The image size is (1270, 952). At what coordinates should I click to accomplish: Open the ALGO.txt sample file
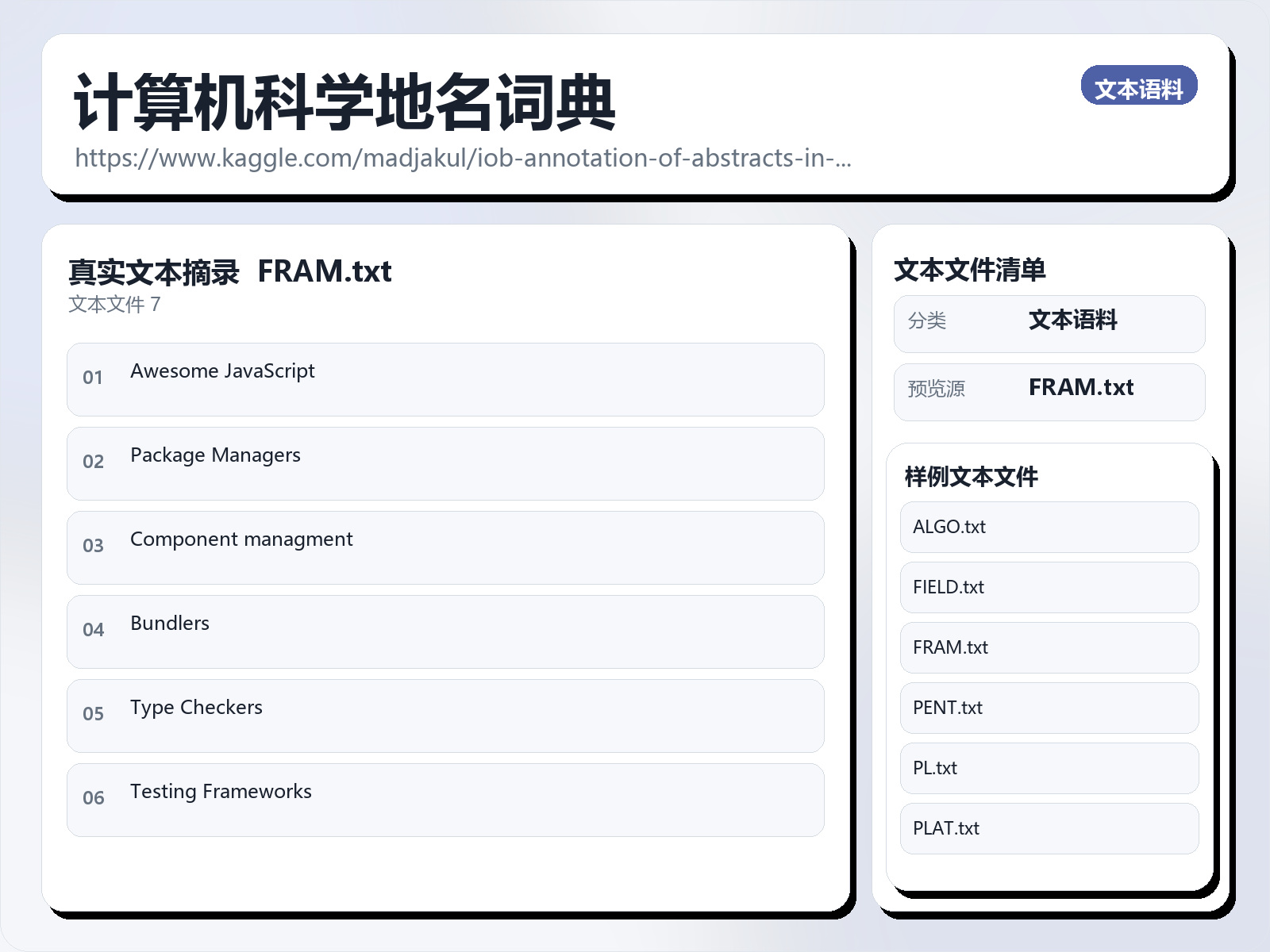tap(1048, 527)
